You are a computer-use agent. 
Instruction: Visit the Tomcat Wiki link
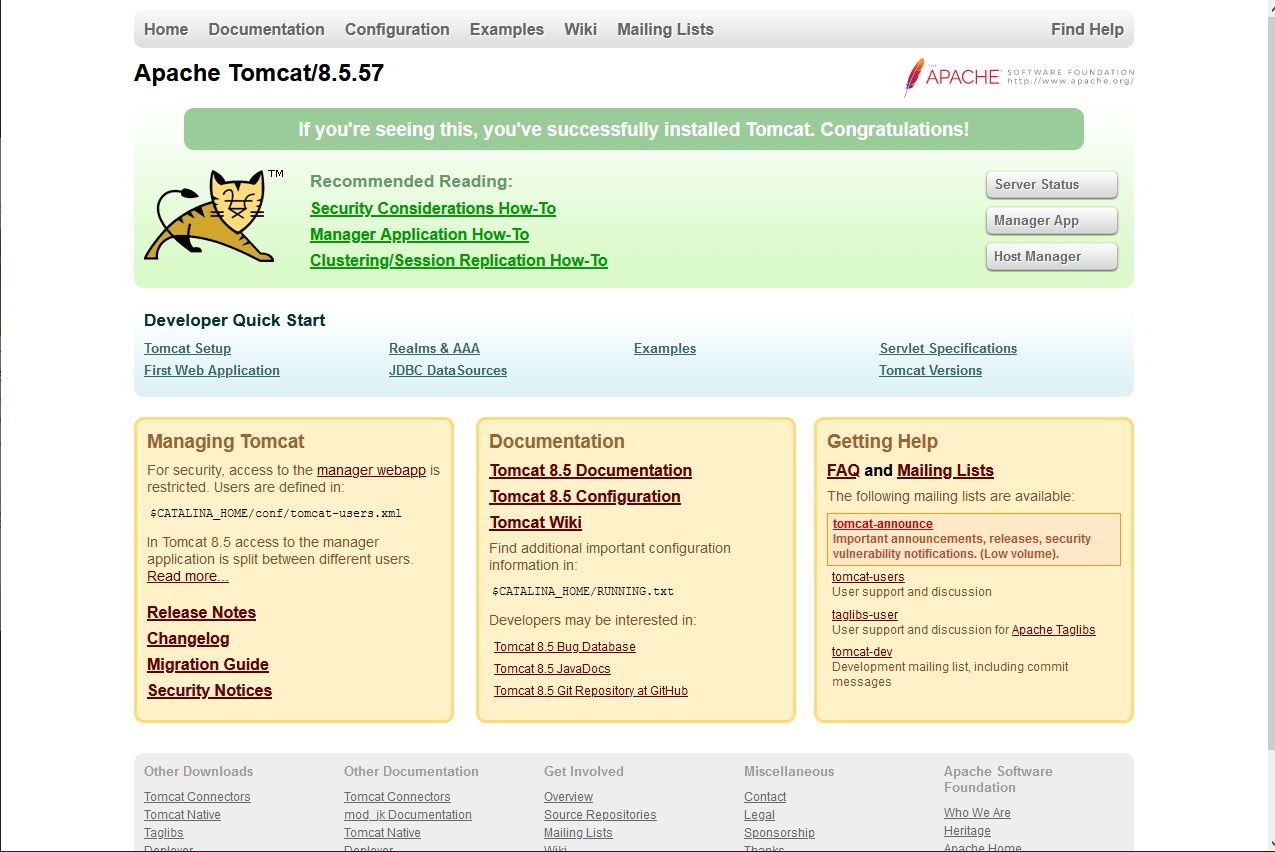535,522
